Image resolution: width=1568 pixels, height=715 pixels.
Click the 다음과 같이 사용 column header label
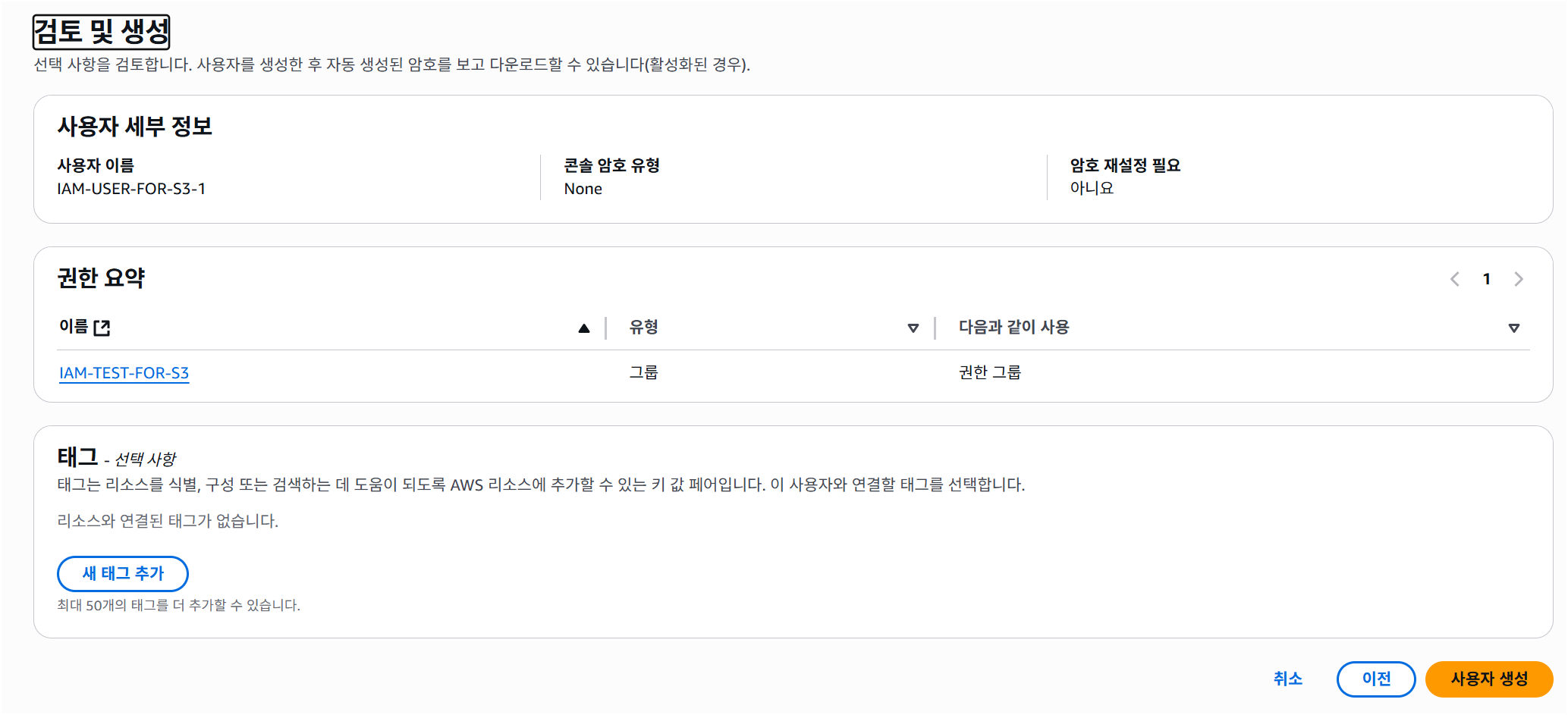point(1013,327)
